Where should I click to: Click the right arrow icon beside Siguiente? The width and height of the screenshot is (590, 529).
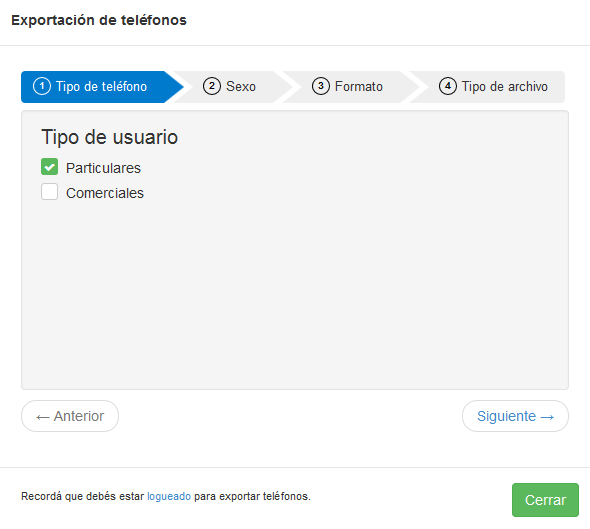pyautogui.click(x=547, y=417)
